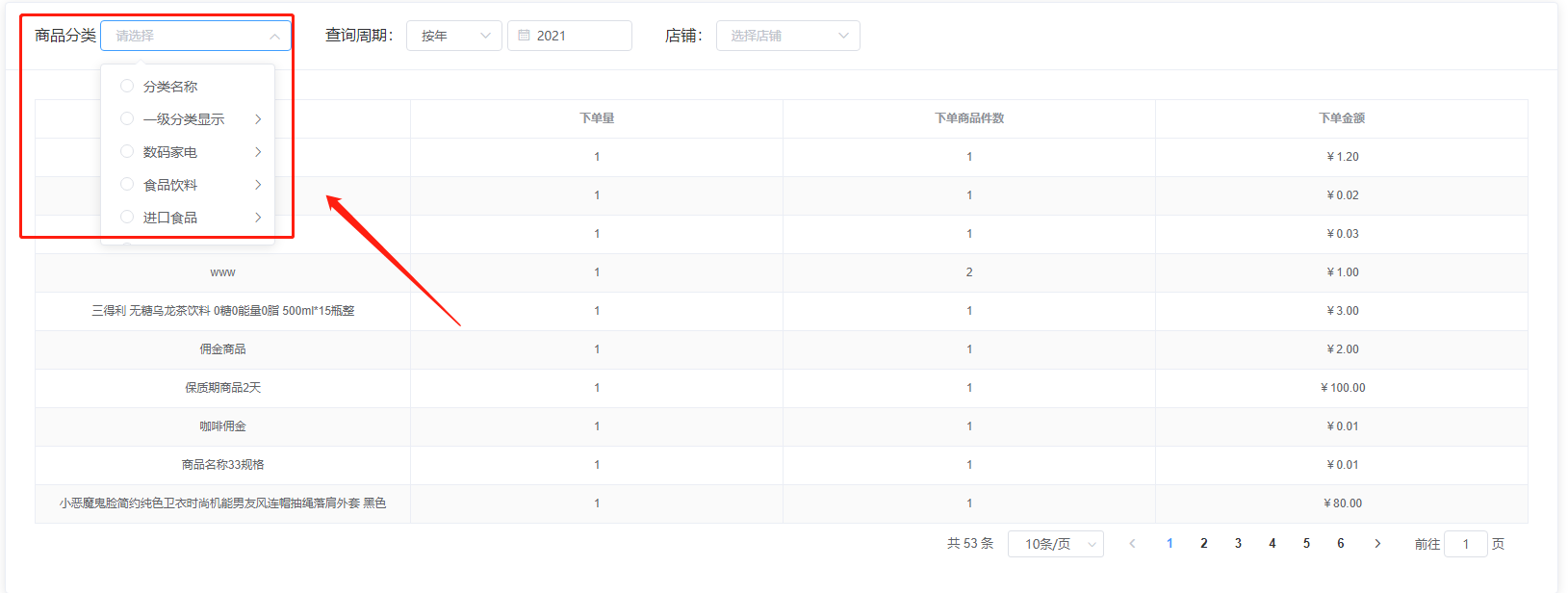Image resolution: width=1568 pixels, height=593 pixels.
Task: Click the 下单金额 column header
Action: point(1342,118)
